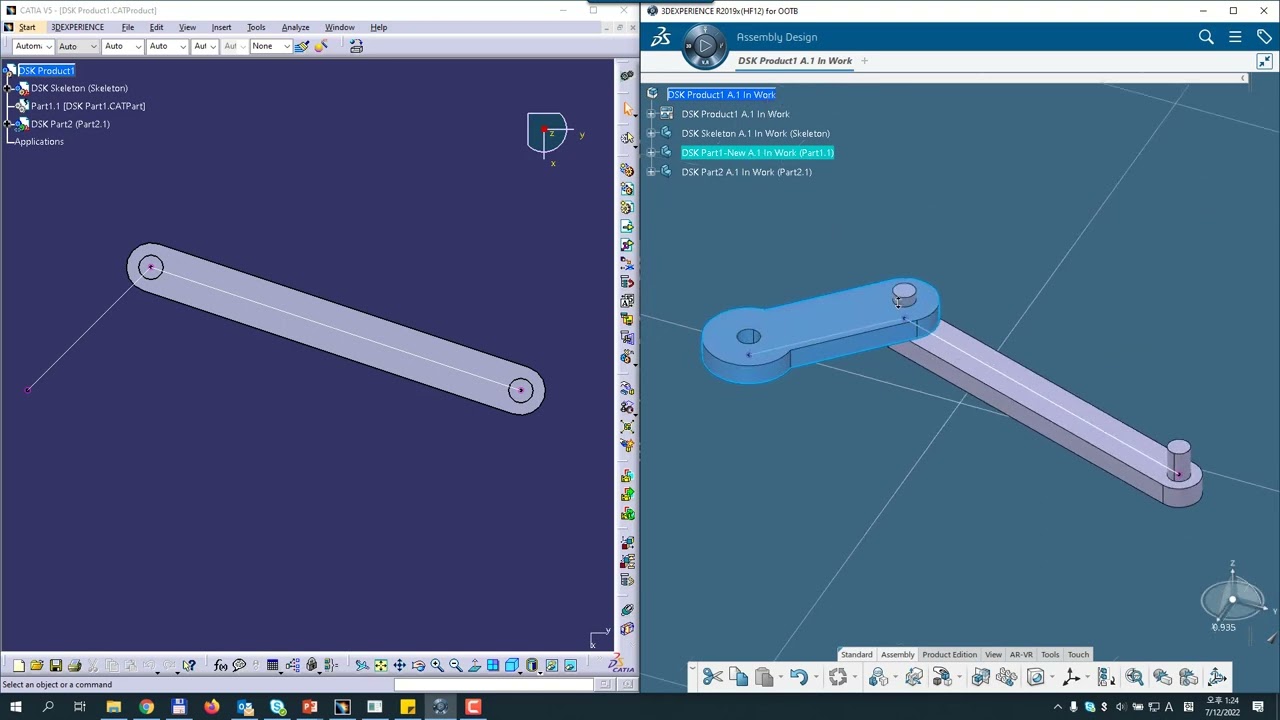1280x720 pixels.
Task: Click the Open file icon in CATIA V5
Action: 37,665
